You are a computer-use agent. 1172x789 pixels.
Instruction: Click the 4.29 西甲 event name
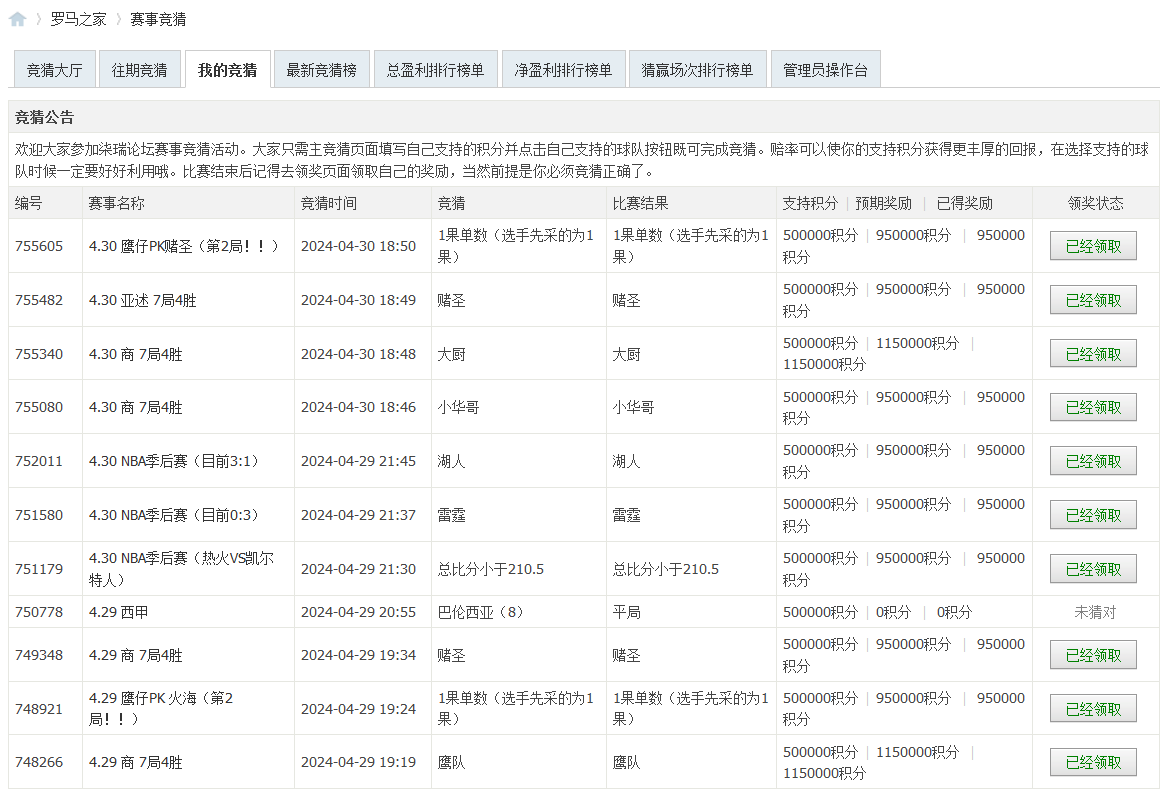coord(118,612)
